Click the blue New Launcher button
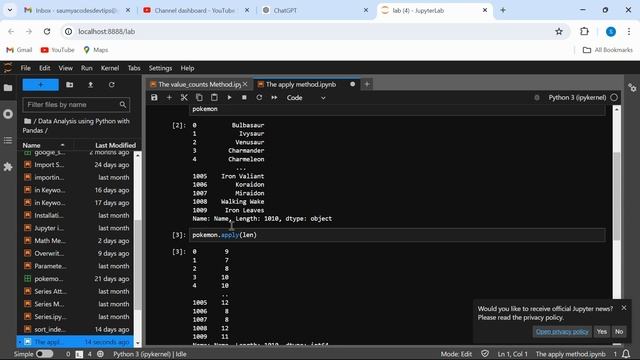Viewport: 640px width, 360px height. click(40, 84)
